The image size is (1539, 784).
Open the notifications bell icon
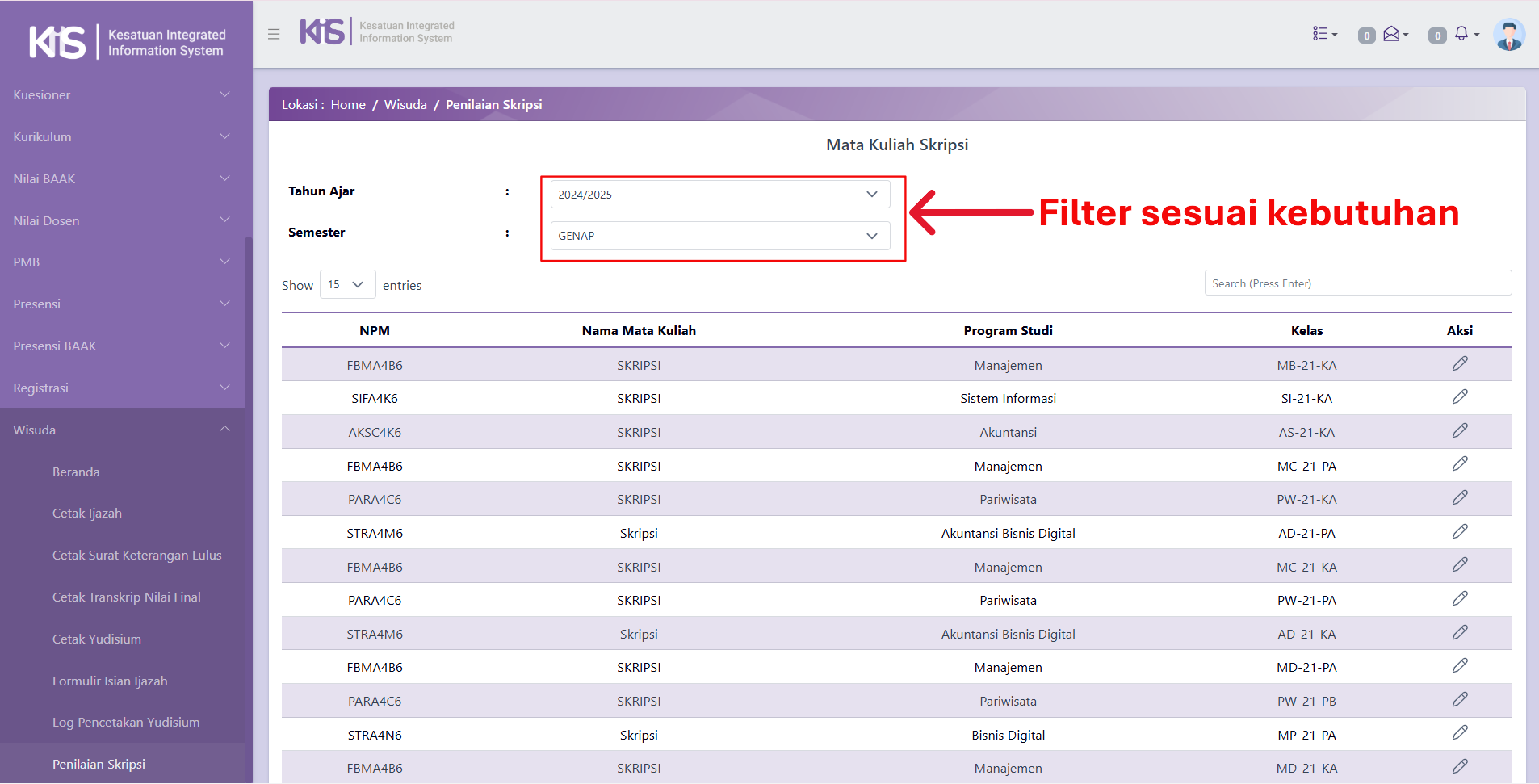(x=1463, y=34)
